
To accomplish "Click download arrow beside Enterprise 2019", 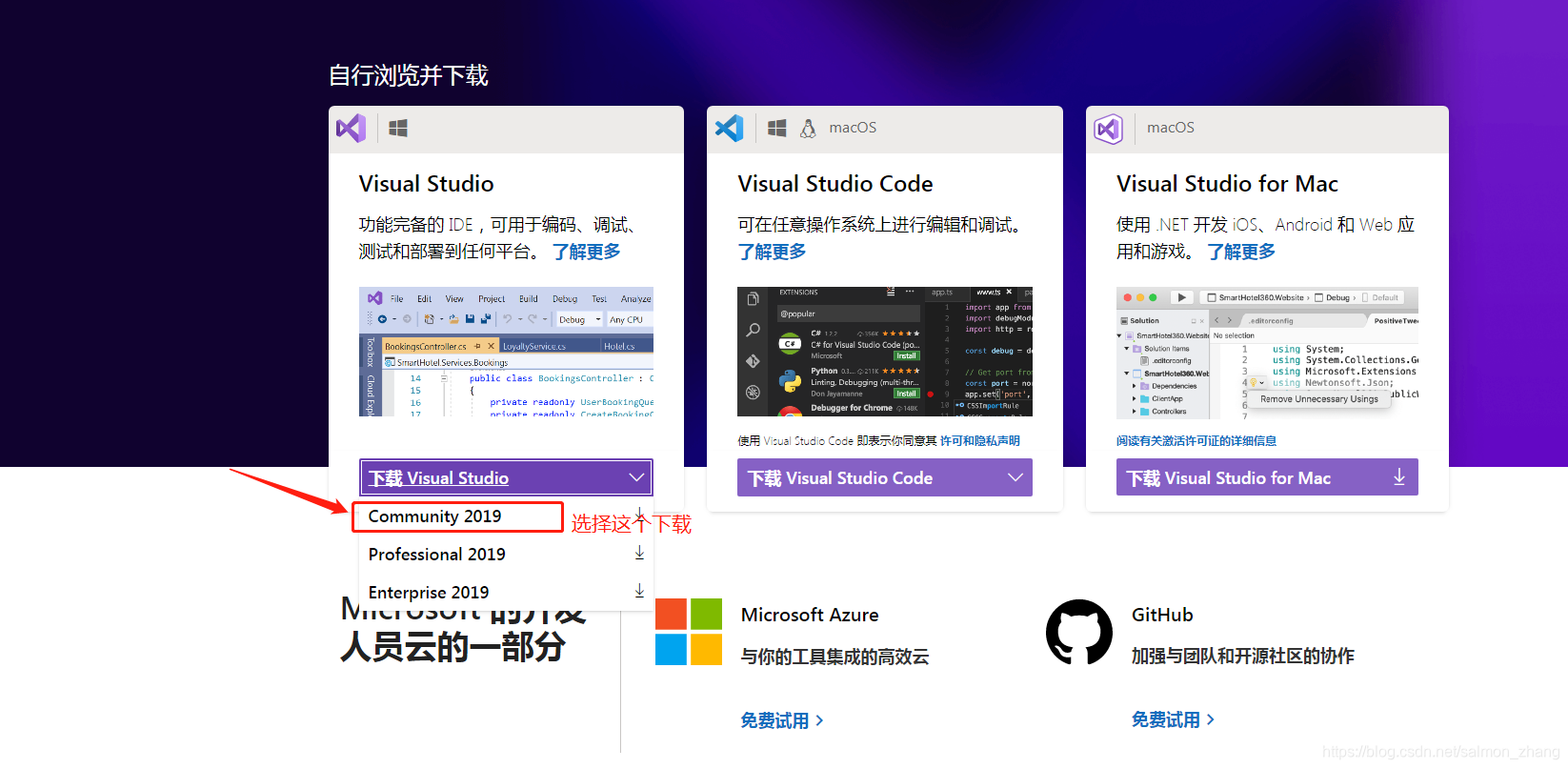I will click(639, 592).
